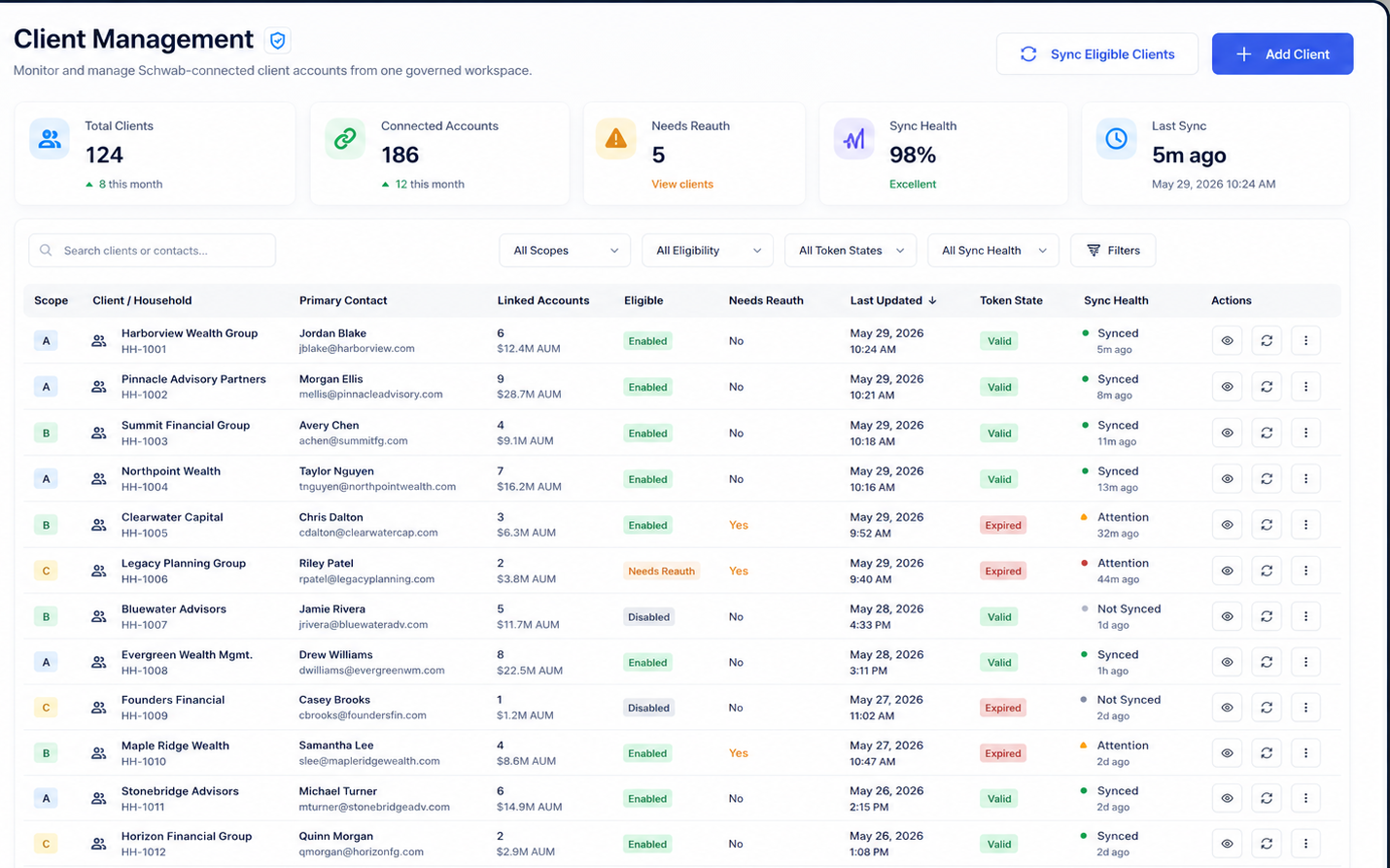1390x868 pixels.
Task: Click scope B badge for Summit Financial Group
Action: click(46, 434)
